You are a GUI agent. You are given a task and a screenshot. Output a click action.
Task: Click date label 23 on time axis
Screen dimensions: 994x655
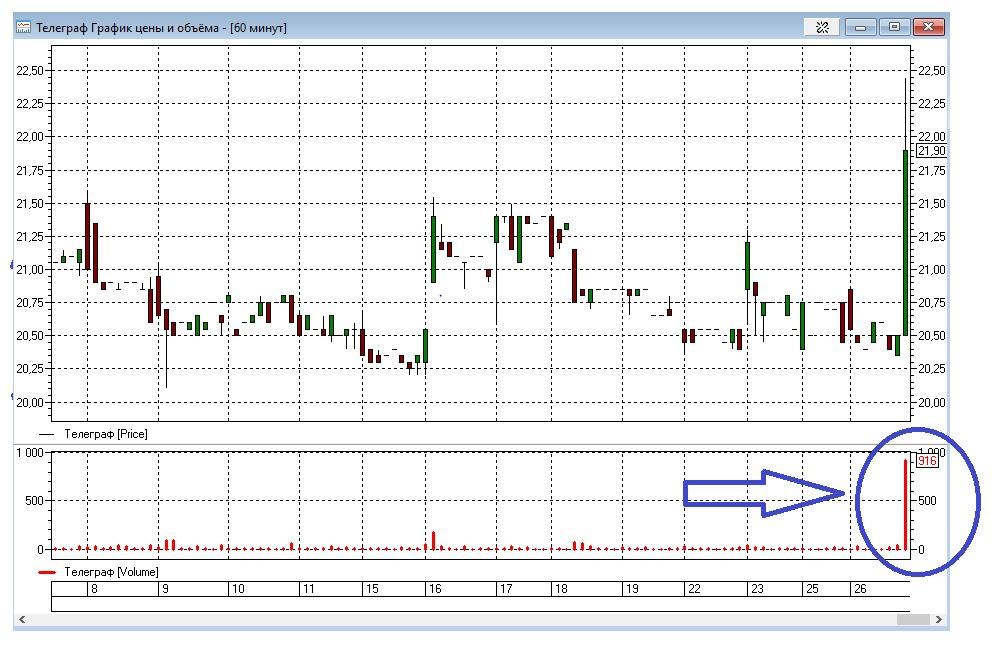tap(758, 589)
